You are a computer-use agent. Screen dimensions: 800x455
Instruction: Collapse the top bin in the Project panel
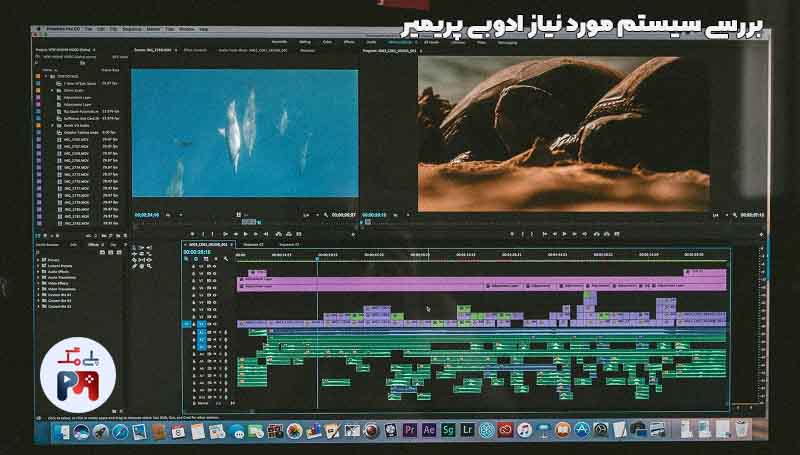coord(46,76)
